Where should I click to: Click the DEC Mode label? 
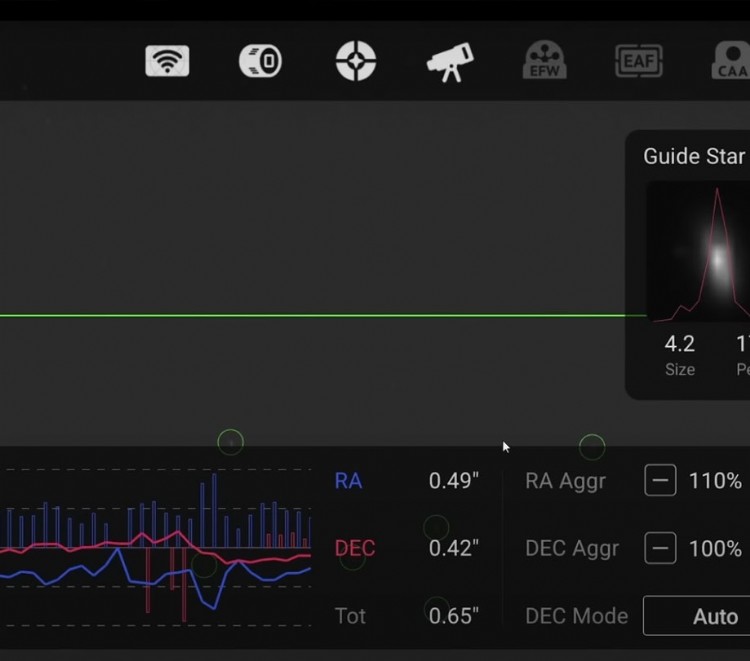pos(576,616)
